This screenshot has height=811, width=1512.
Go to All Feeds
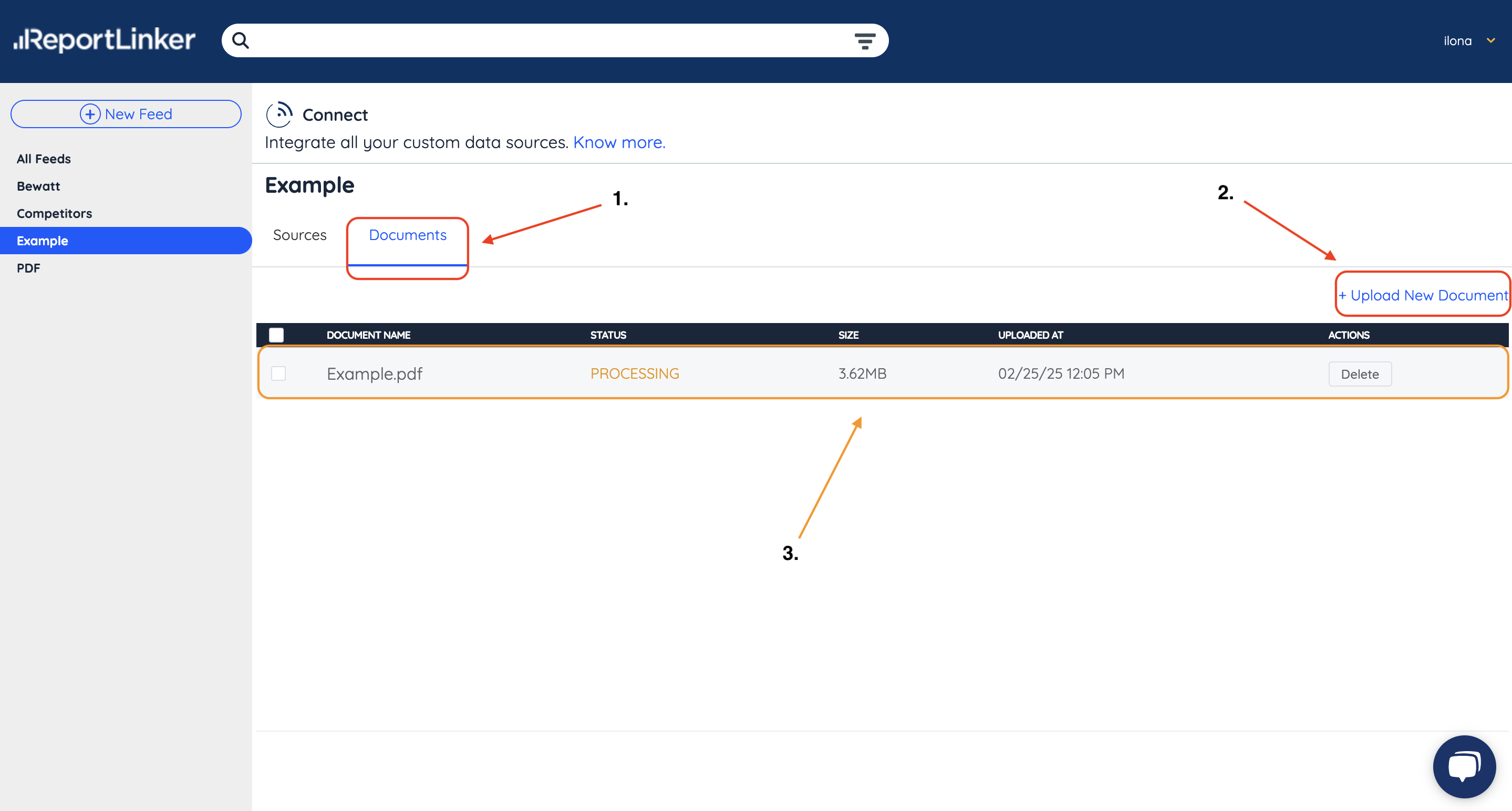coord(44,159)
